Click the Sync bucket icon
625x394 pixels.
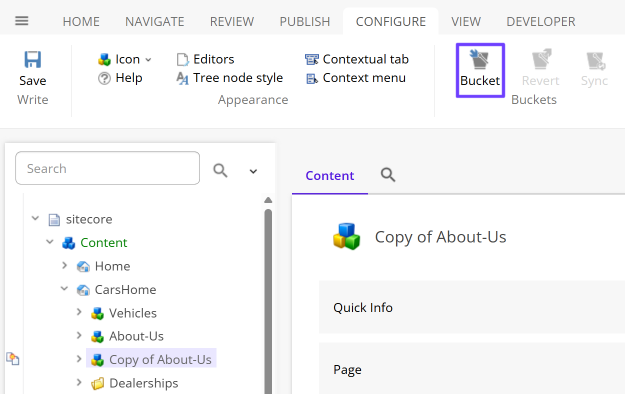596,60
